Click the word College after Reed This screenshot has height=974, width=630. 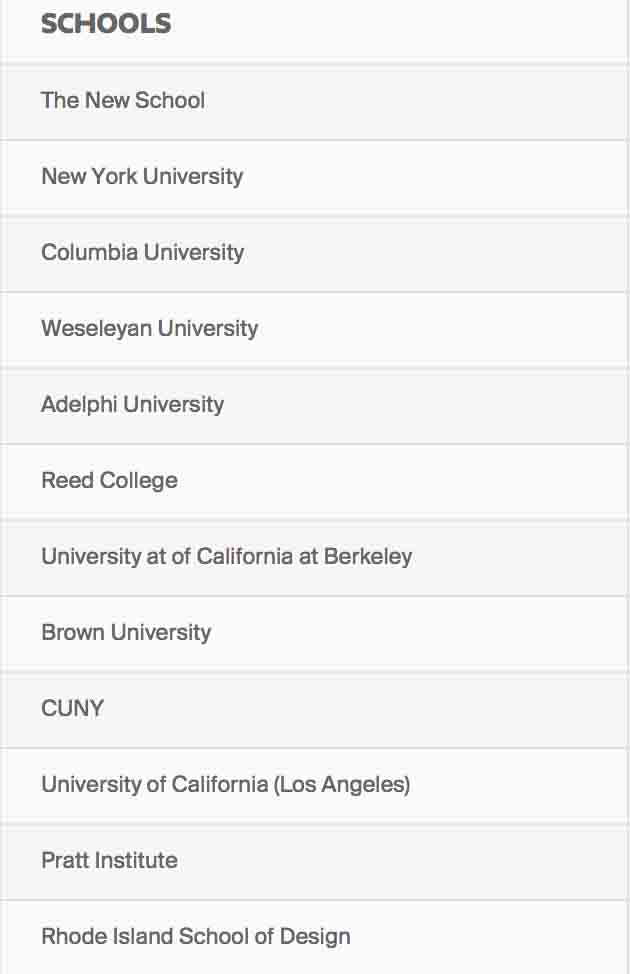pyautogui.click(x=139, y=481)
